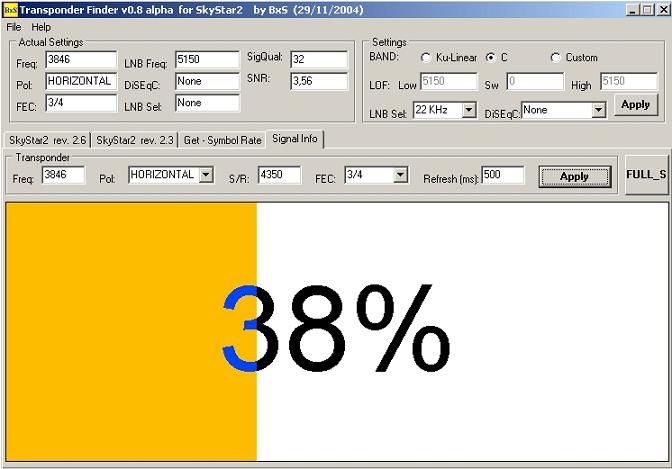Open the Get - Symbol Rate tab
Viewport: 672px width, 469px height.
(222, 140)
